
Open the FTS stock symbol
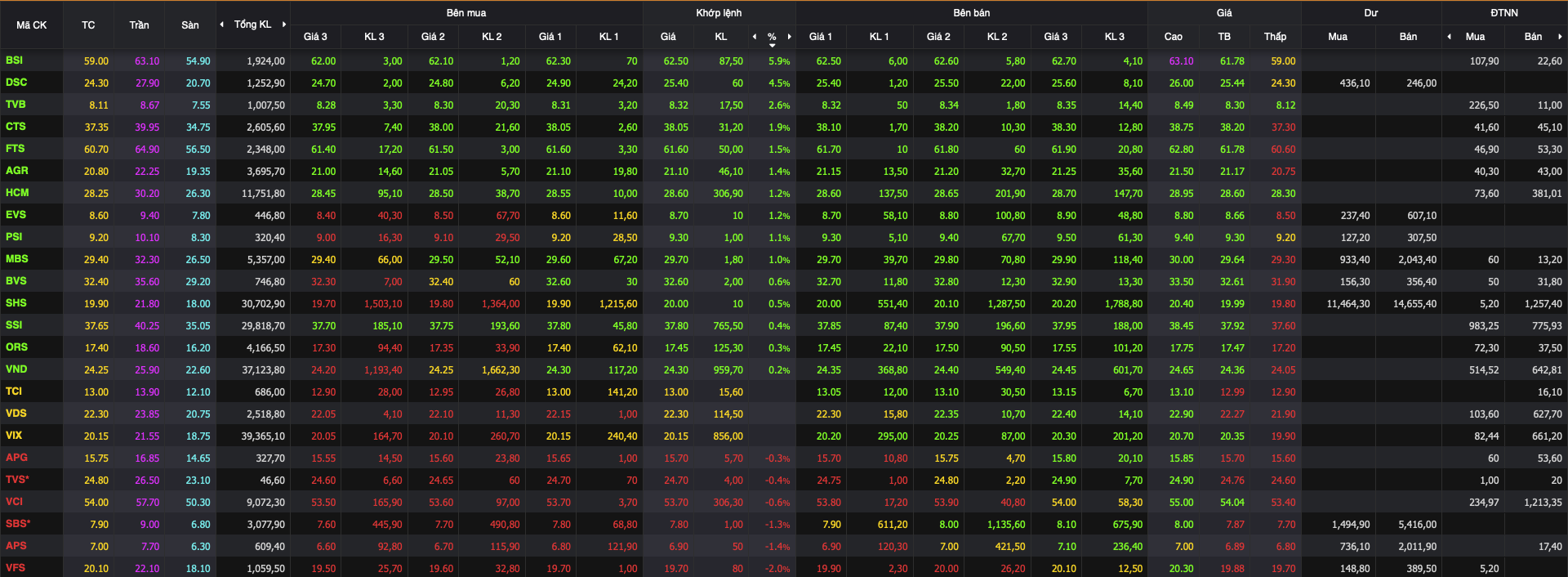(15, 149)
